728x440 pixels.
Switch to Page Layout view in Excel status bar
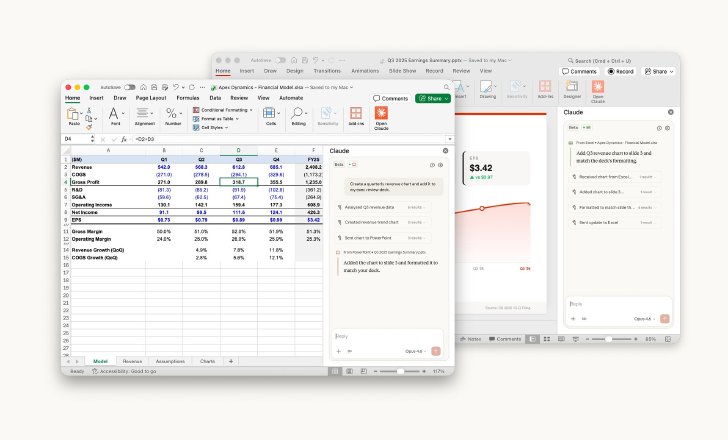349,371
